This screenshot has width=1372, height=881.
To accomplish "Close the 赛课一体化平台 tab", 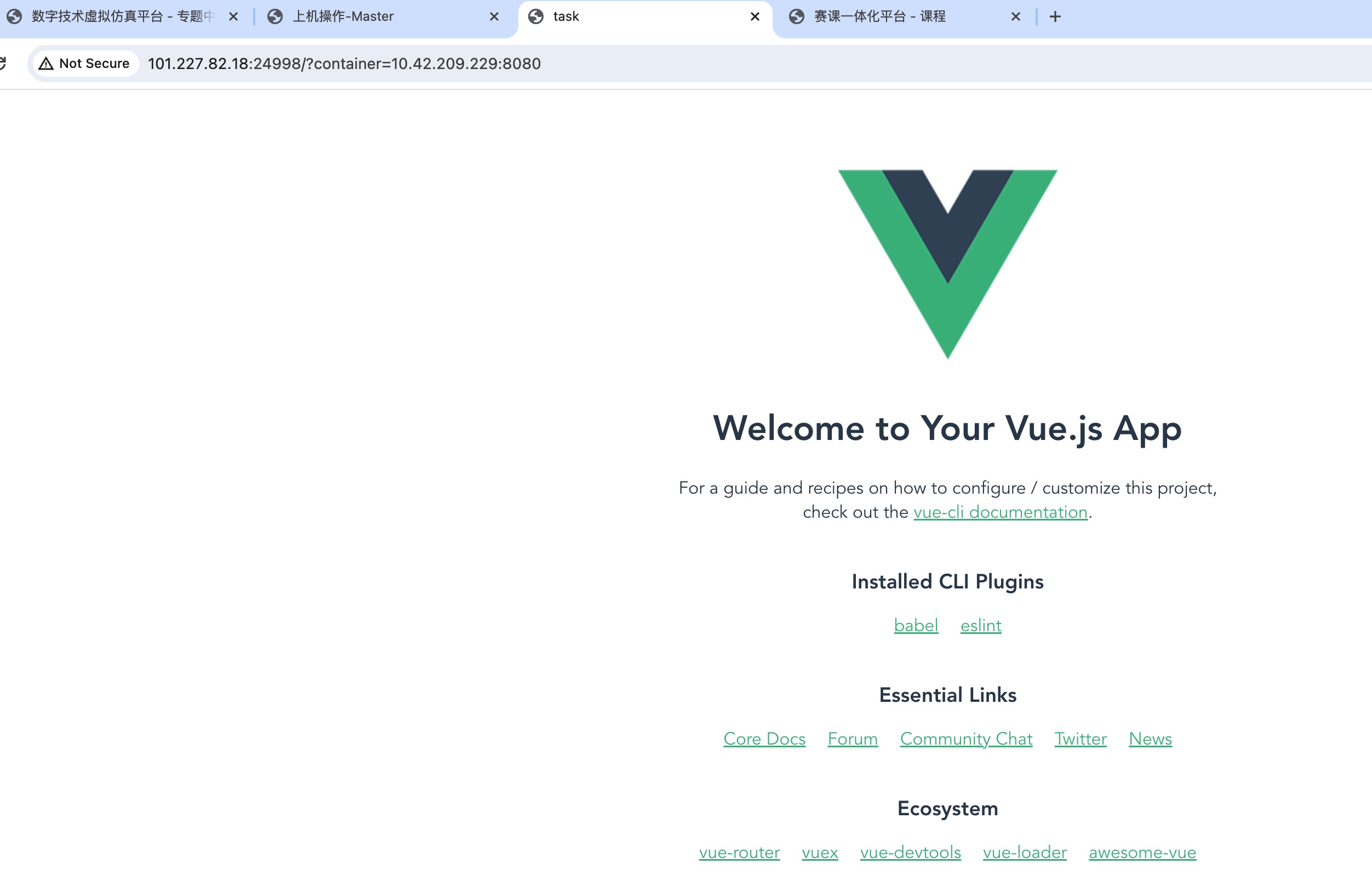I will (1015, 16).
